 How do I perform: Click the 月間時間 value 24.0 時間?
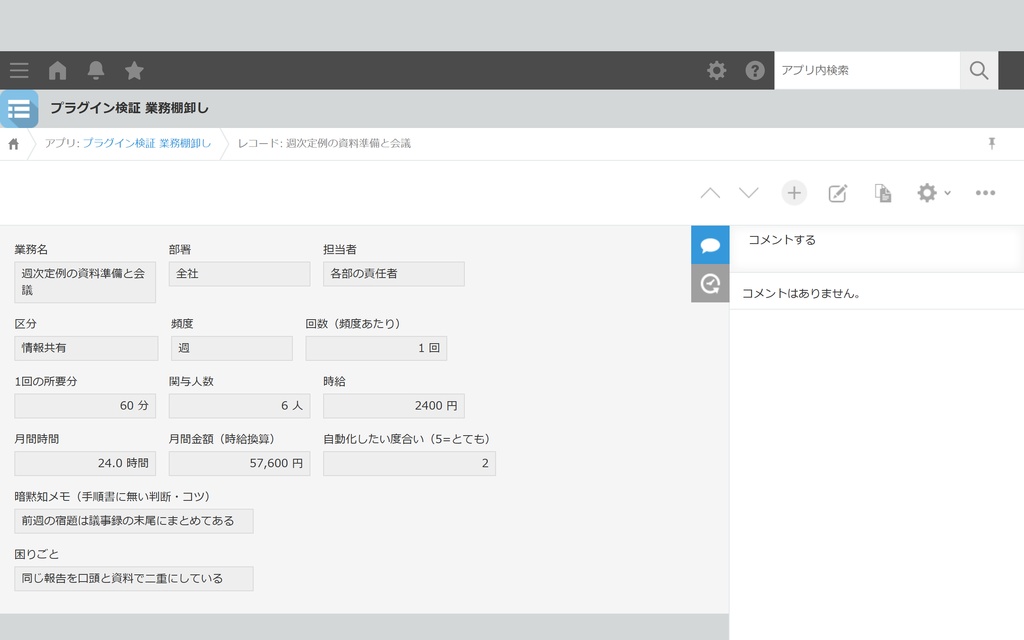85,463
